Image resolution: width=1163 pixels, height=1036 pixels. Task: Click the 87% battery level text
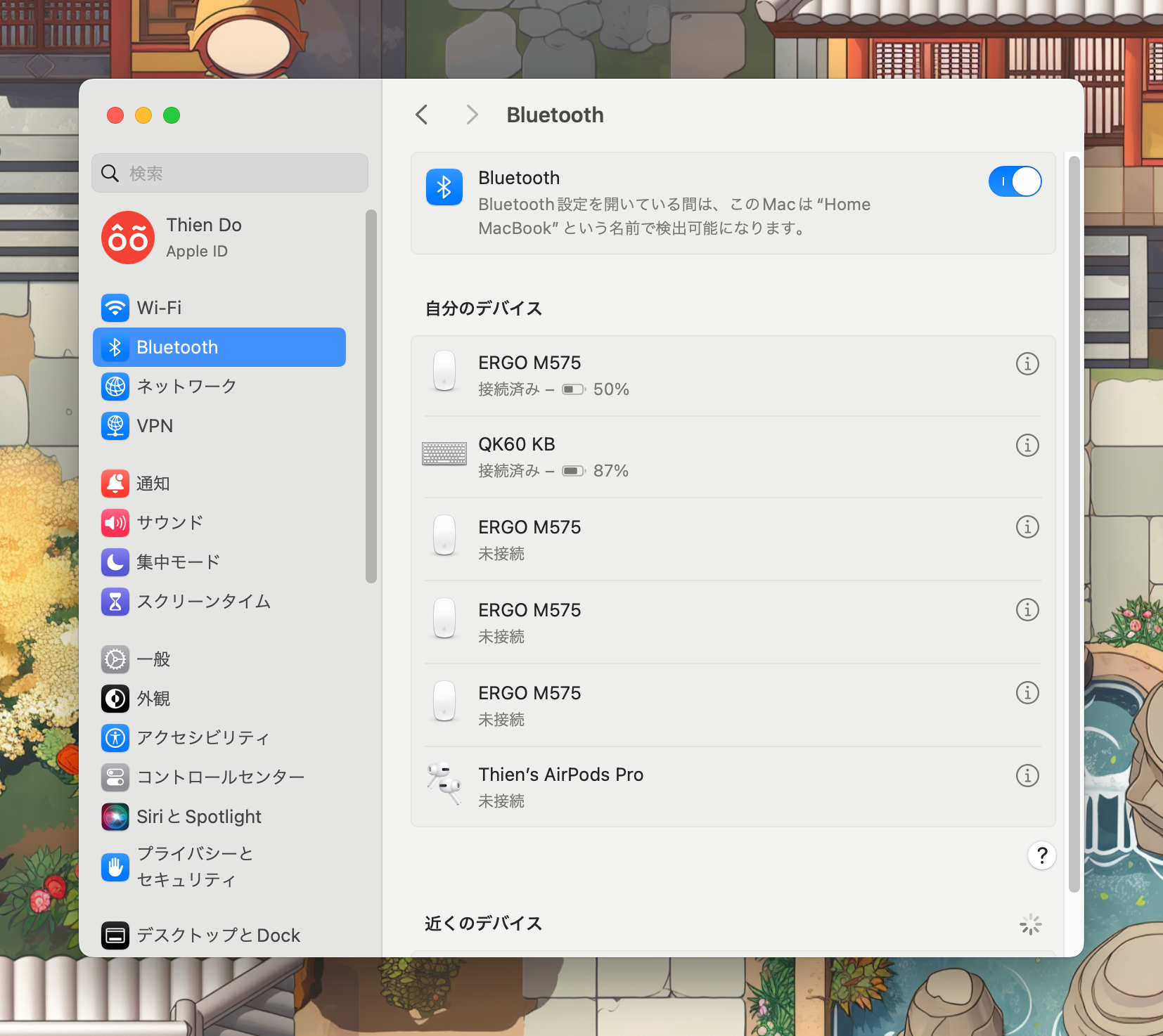point(611,471)
